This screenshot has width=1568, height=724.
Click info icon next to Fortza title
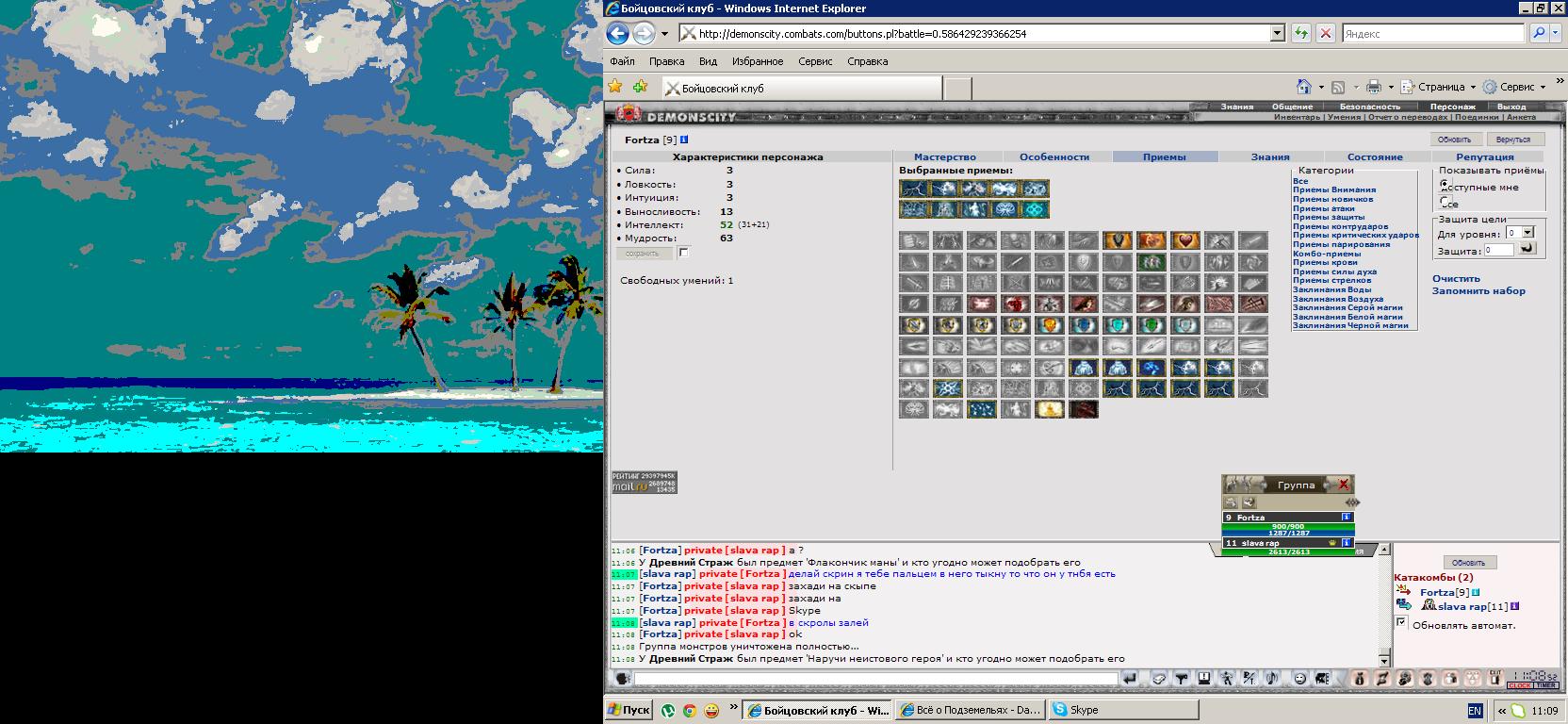684,140
